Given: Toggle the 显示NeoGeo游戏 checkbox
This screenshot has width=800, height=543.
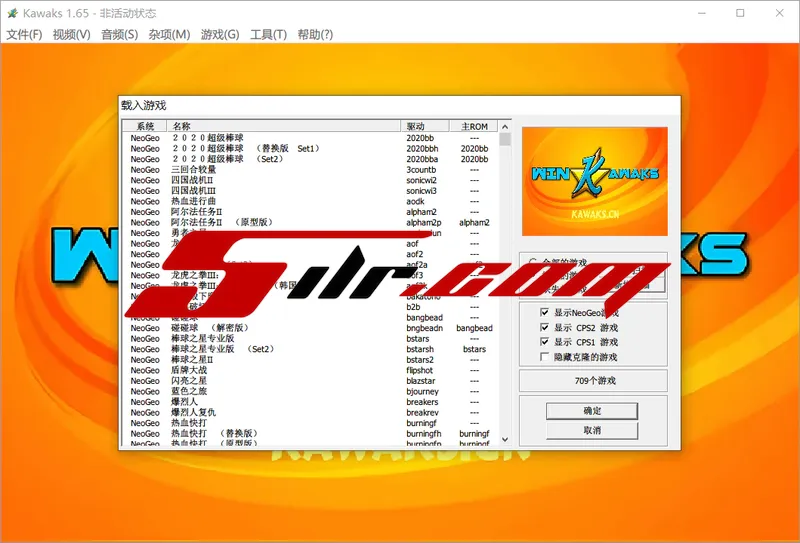Looking at the screenshot, I should (544, 313).
